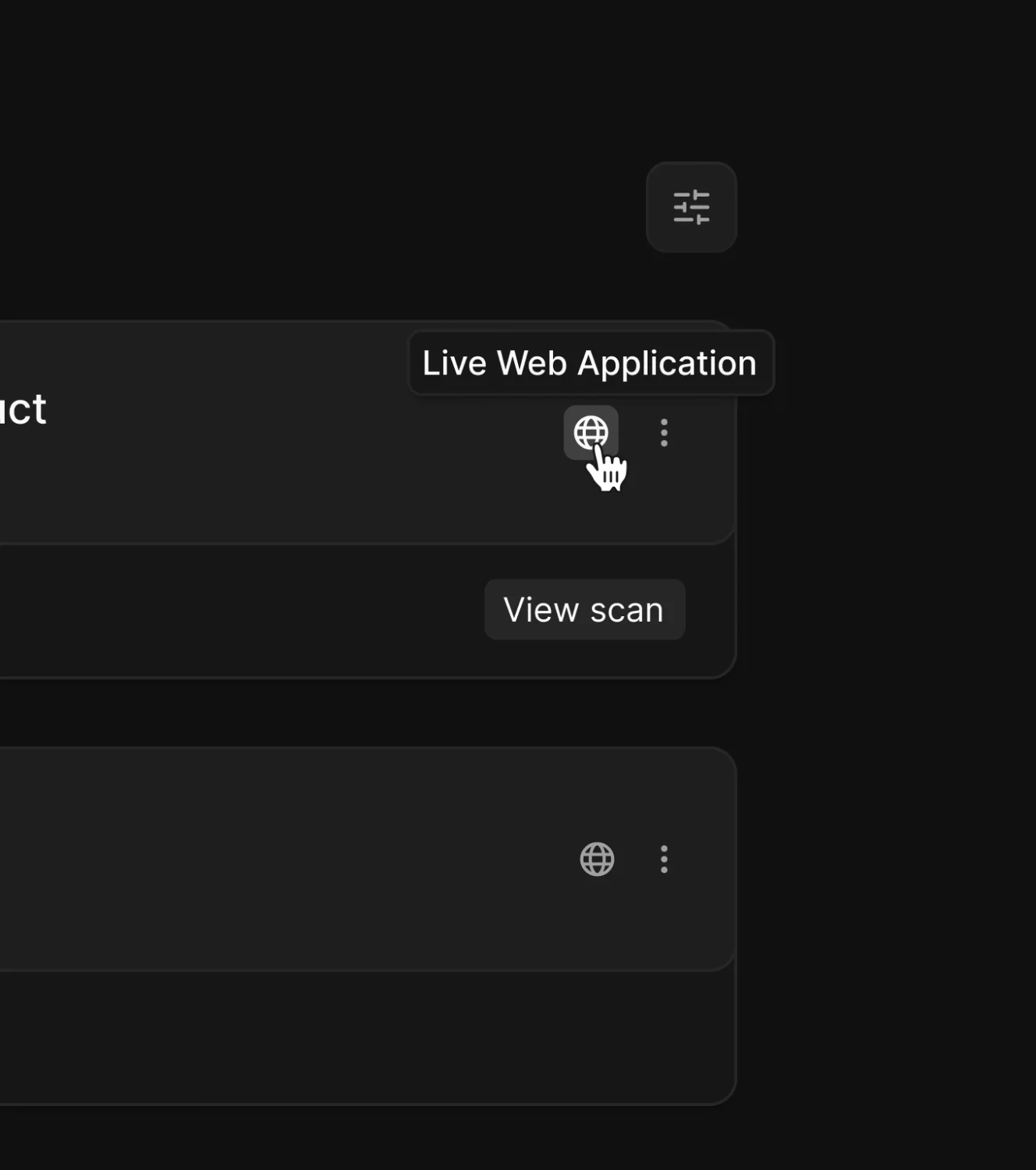Open the scan details using View scan
The image size is (1036, 1170).
click(584, 609)
